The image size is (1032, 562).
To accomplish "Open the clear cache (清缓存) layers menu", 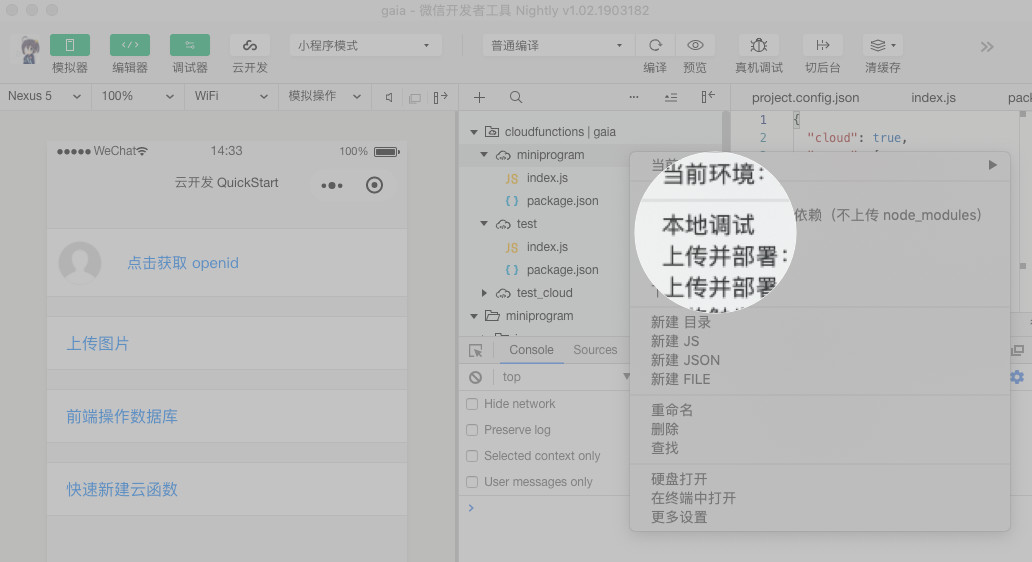I will click(883, 45).
